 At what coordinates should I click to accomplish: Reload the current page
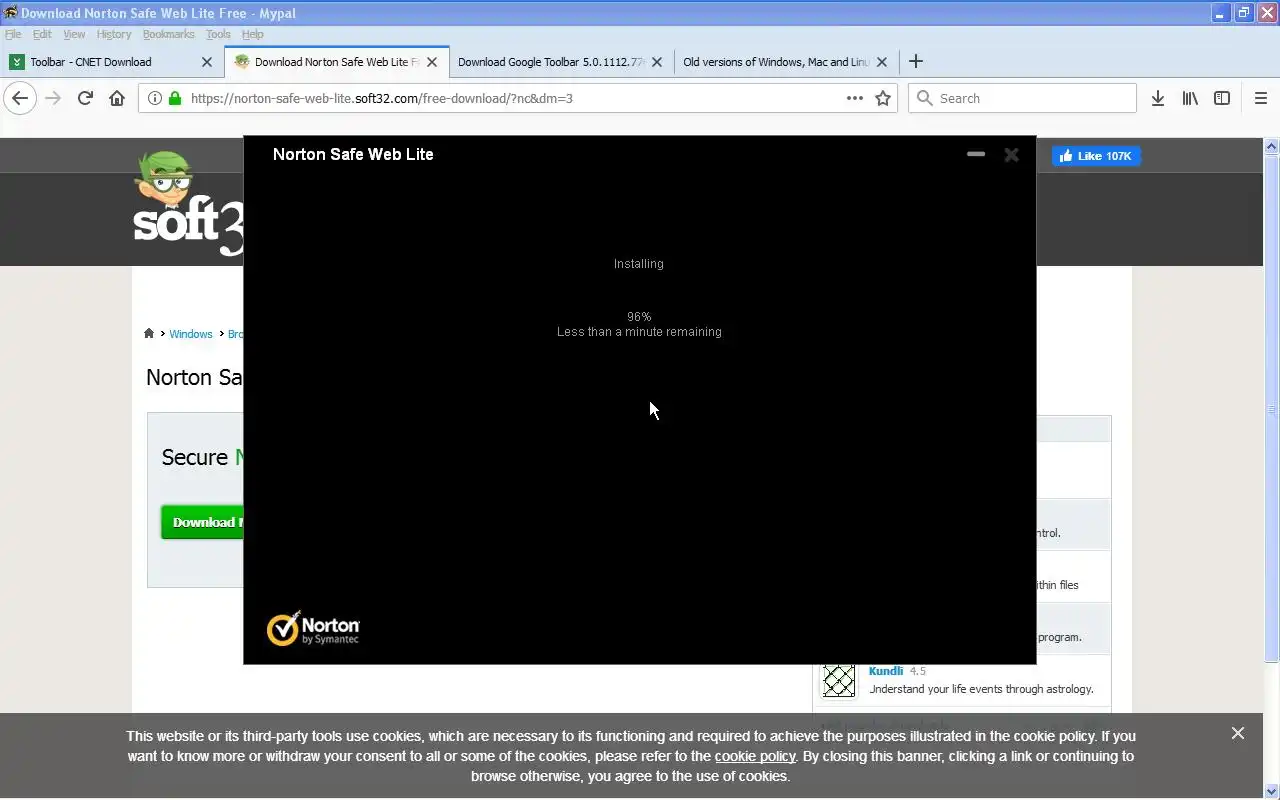pyautogui.click(x=85, y=98)
